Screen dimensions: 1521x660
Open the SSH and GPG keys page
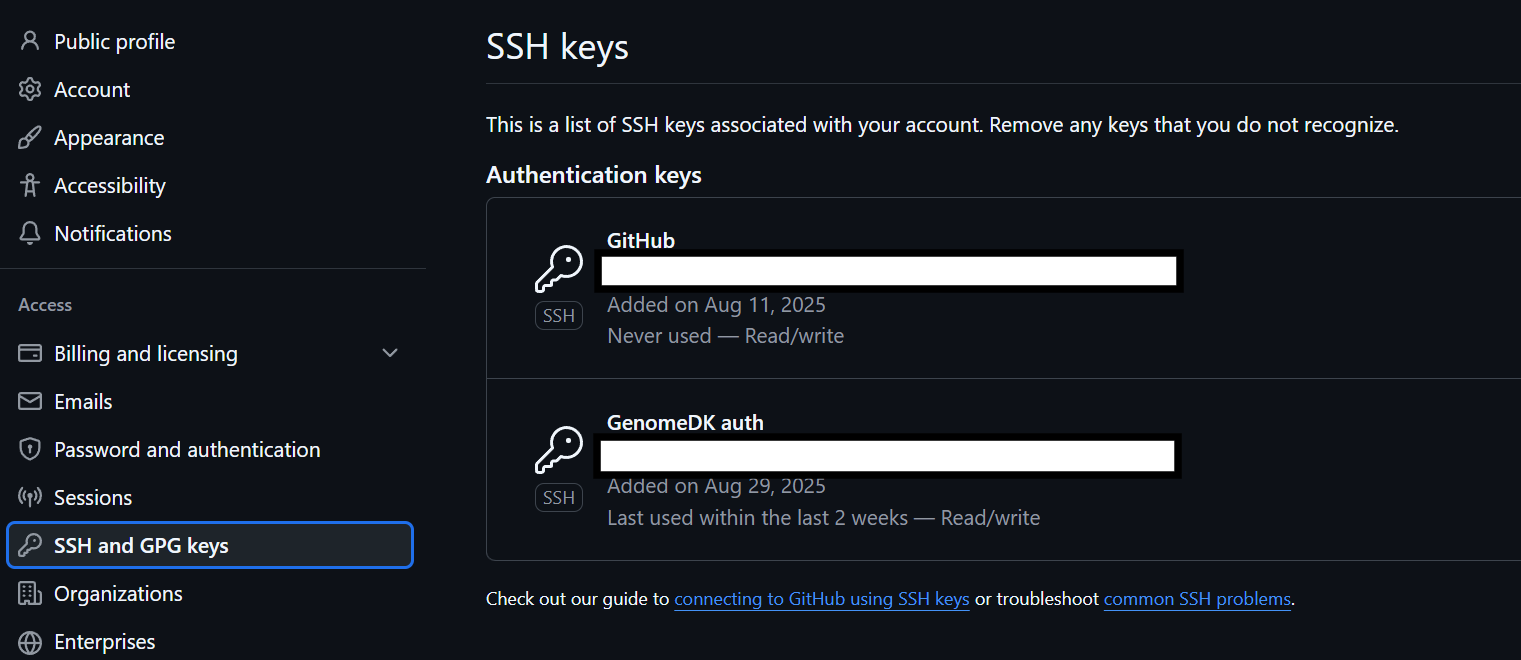141,545
